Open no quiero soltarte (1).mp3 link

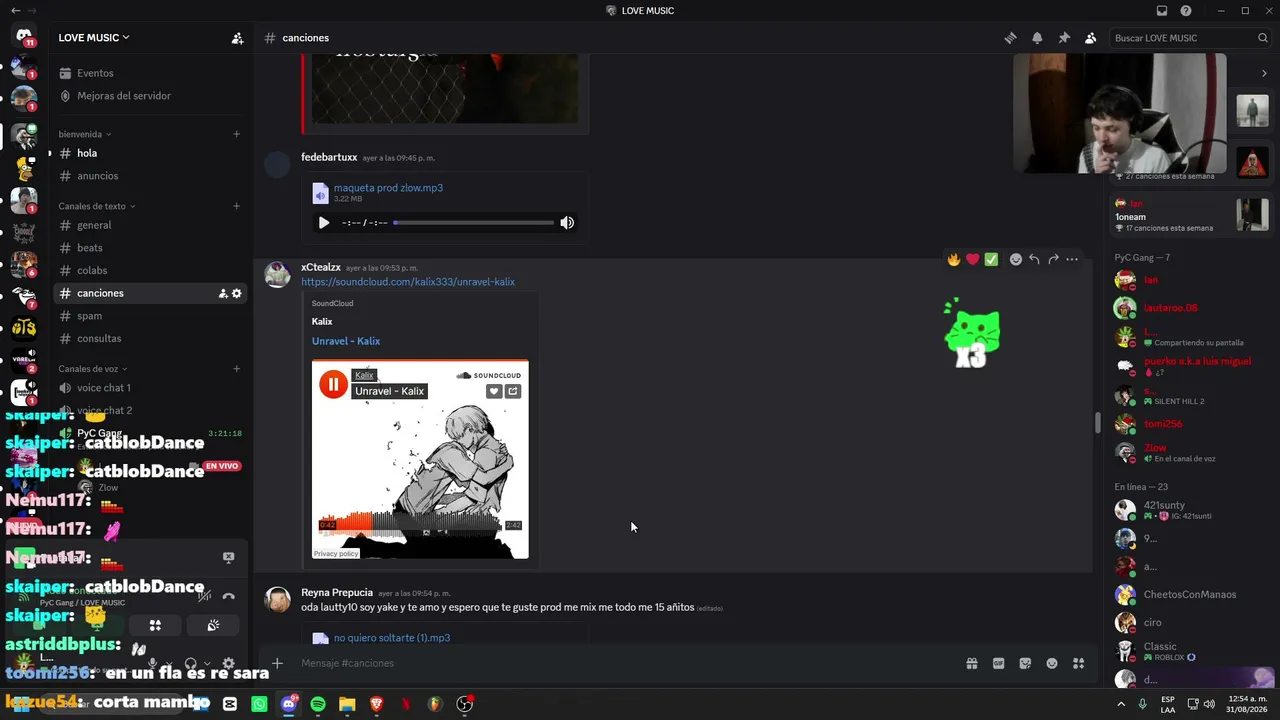tap(392, 638)
